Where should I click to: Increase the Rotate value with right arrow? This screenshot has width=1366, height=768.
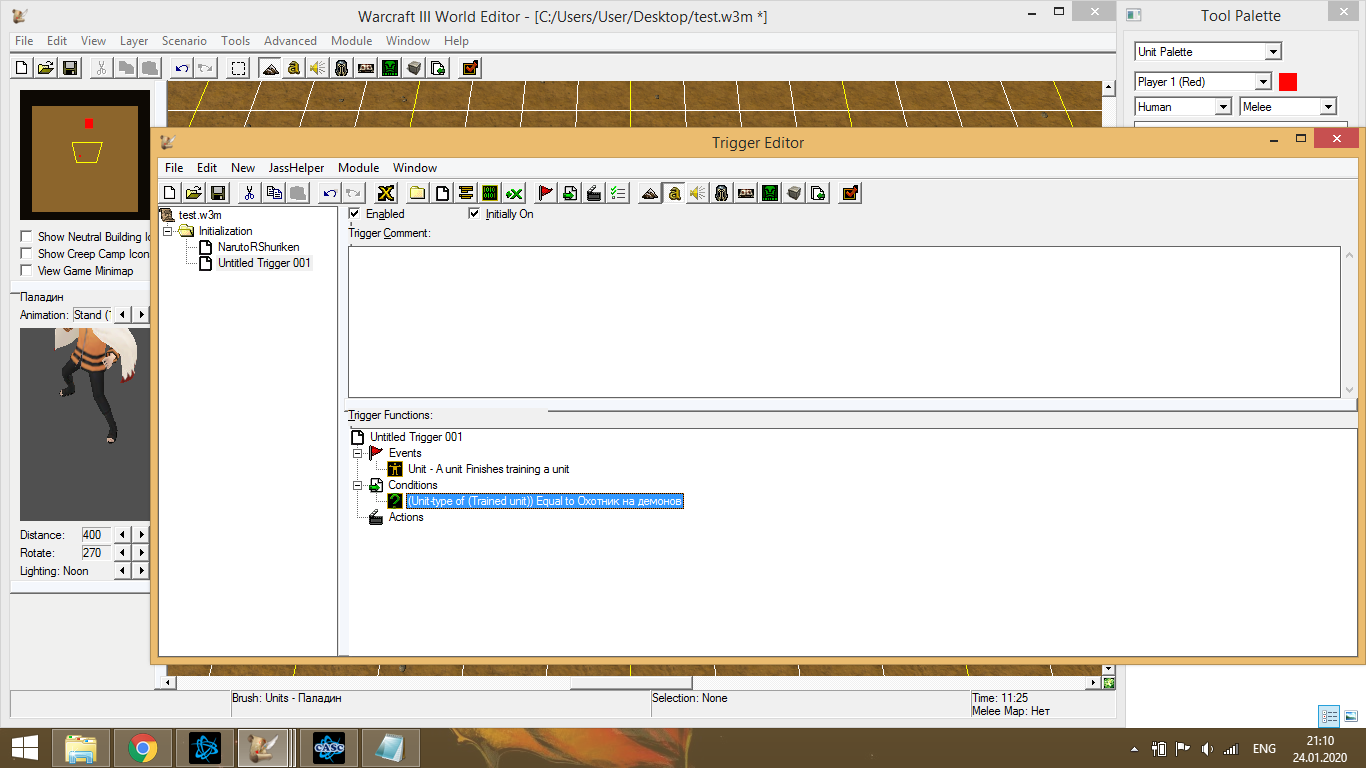click(x=141, y=553)
